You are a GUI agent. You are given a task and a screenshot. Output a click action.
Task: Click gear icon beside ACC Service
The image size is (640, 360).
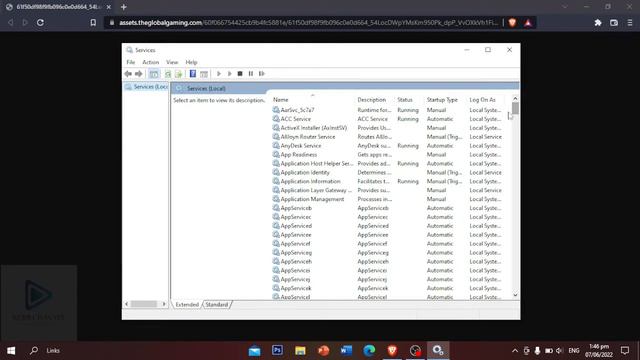tap(276, 119)
